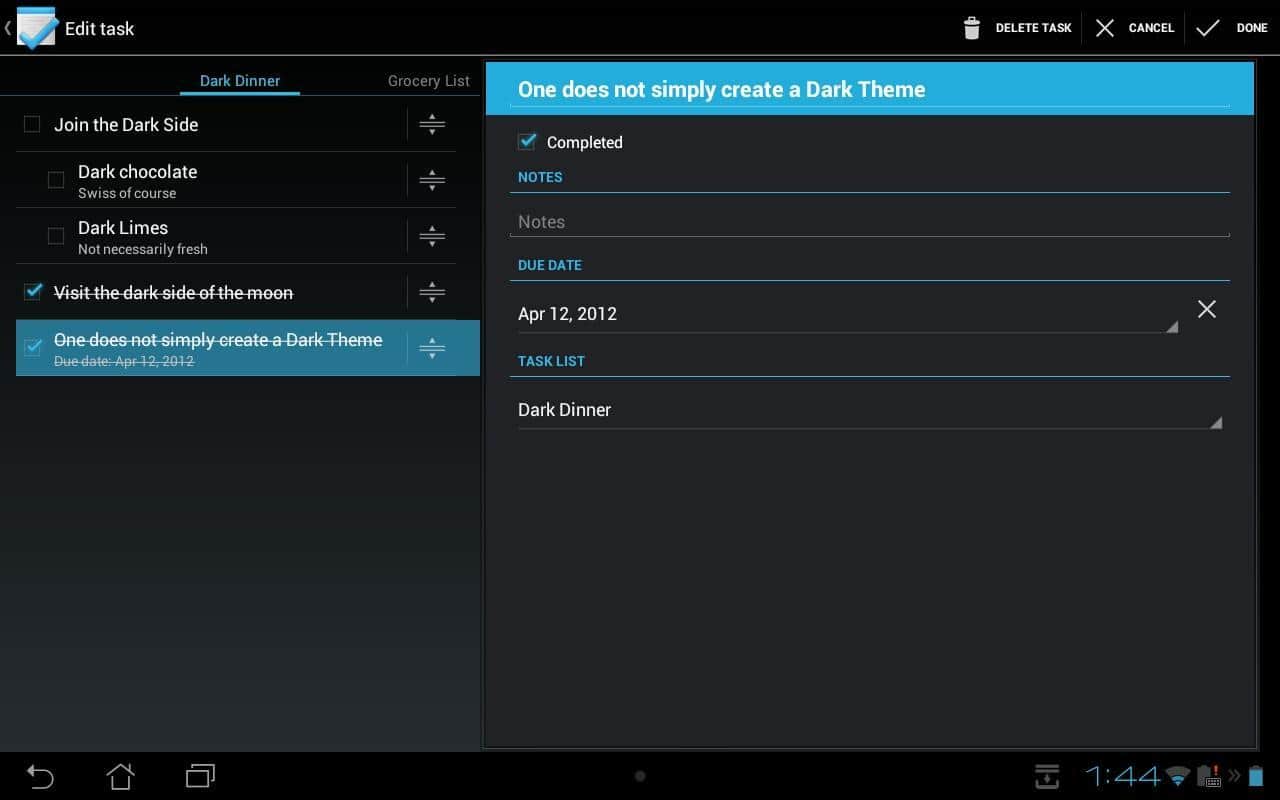Viewport: 1280px width, 800px height.
Task: Tap the app checkmark icon to go back
Action: tap(36, 28)
